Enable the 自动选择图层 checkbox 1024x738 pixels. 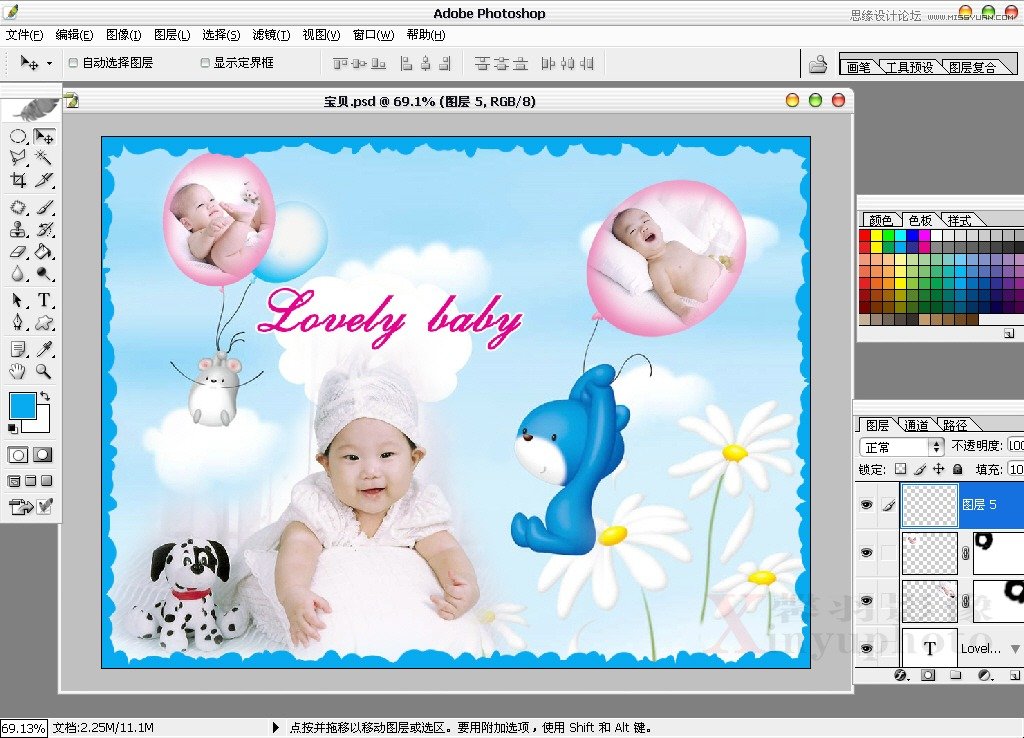(x=73, y=63)
